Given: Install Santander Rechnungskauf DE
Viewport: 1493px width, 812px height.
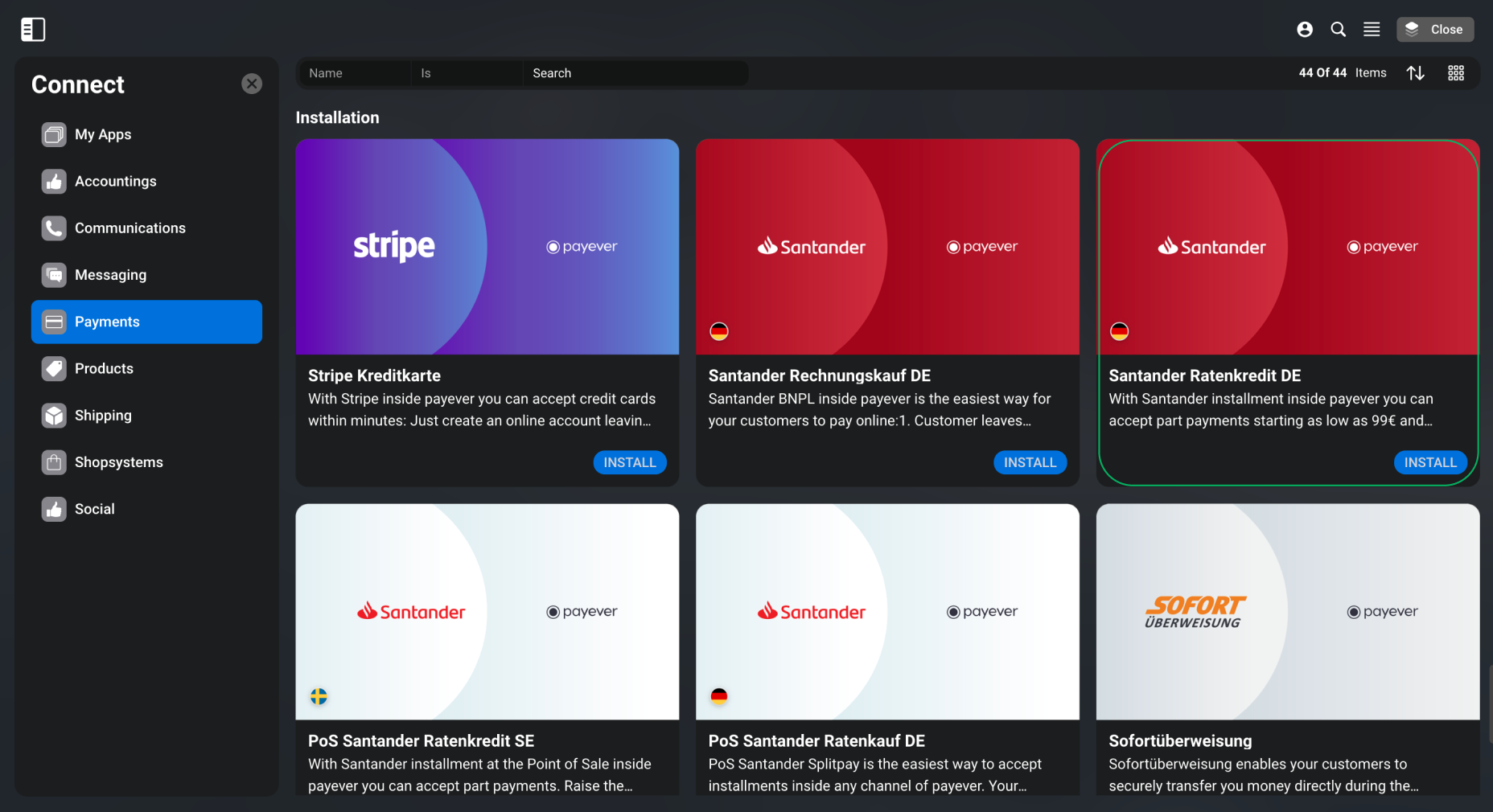Looking at the screenshot, I should click(1030, 462).
